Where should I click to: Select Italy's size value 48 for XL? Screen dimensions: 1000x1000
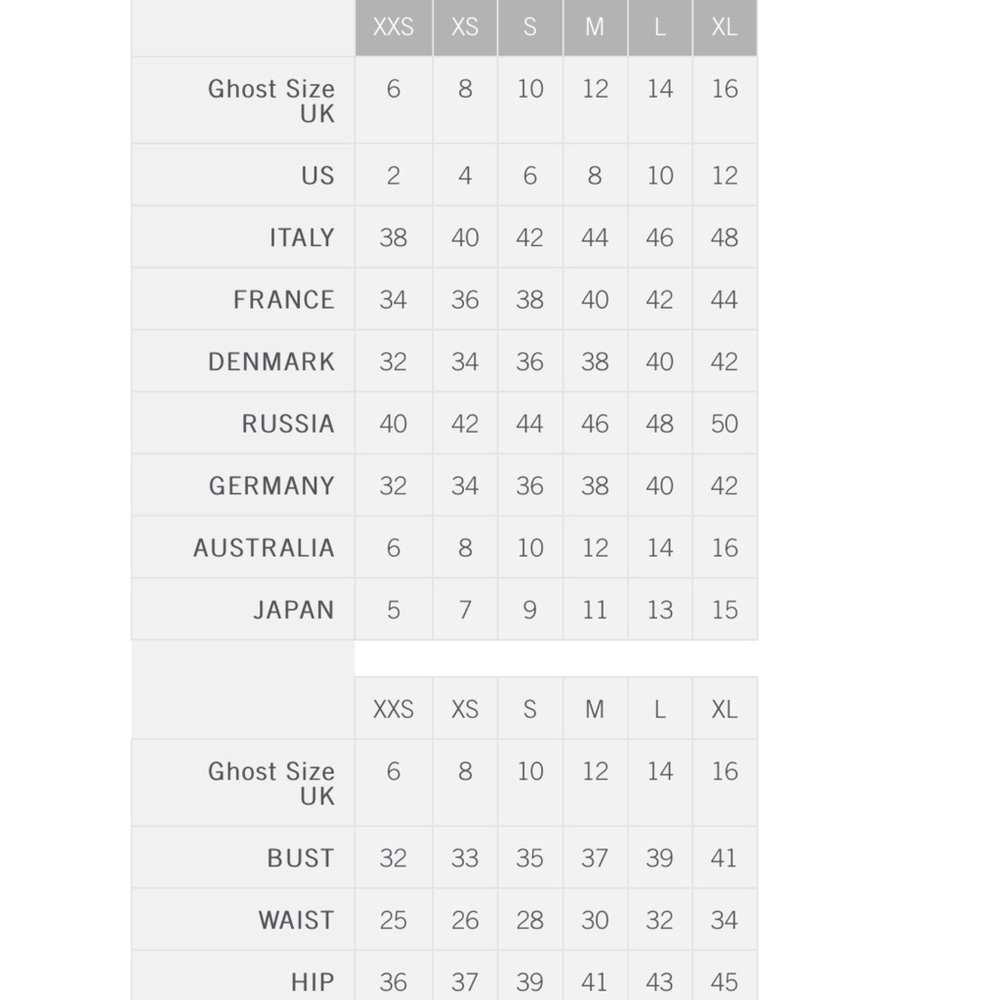(724, 238)
